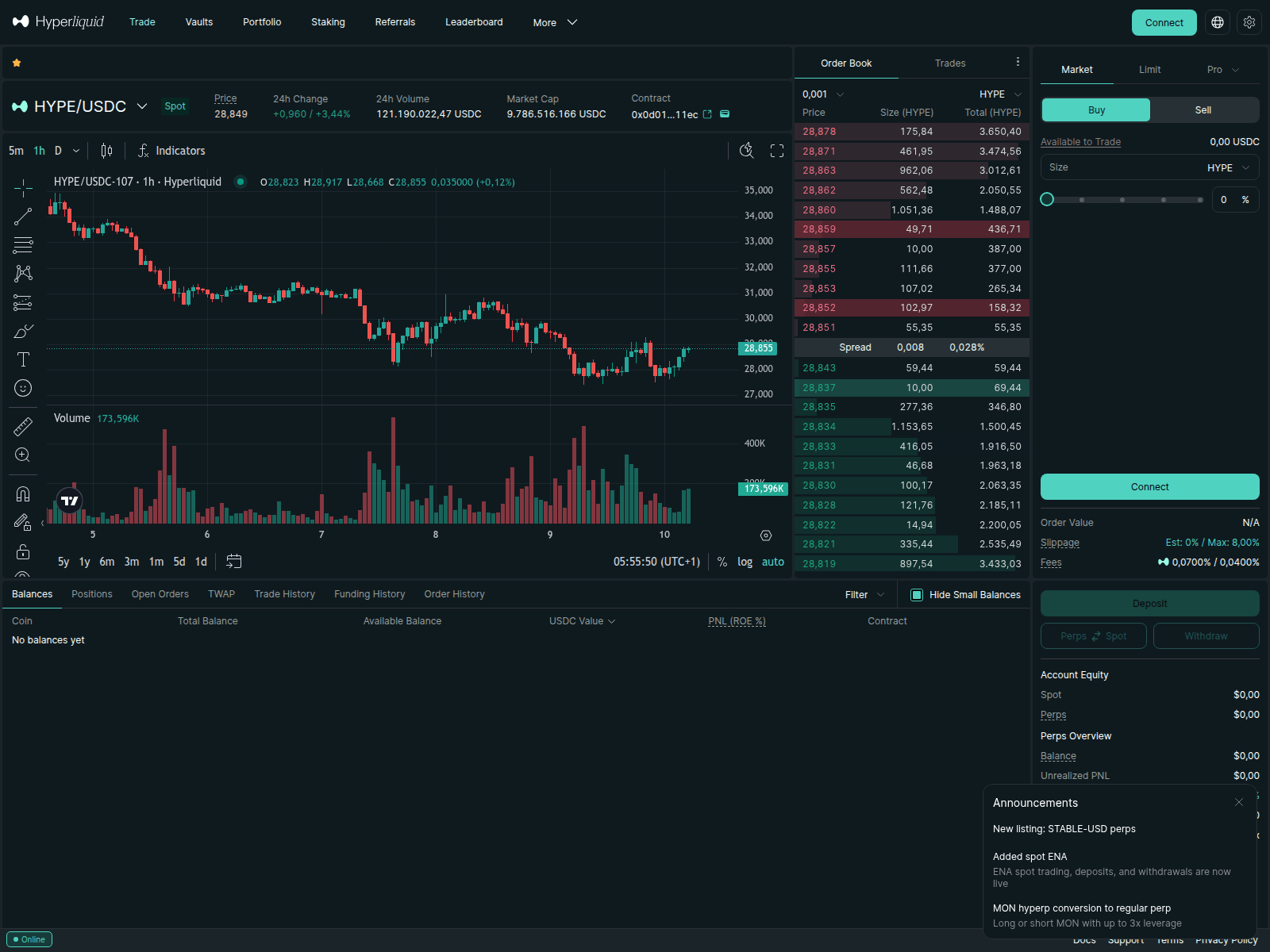Open the Vaults page
The width and height of the screenshot is (1270, 952).
(199, 22)
